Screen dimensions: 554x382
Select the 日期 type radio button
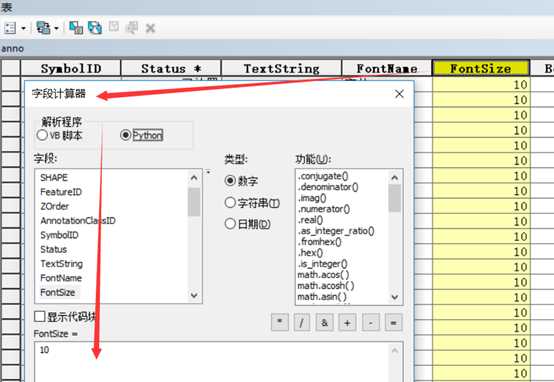point(230,224)
